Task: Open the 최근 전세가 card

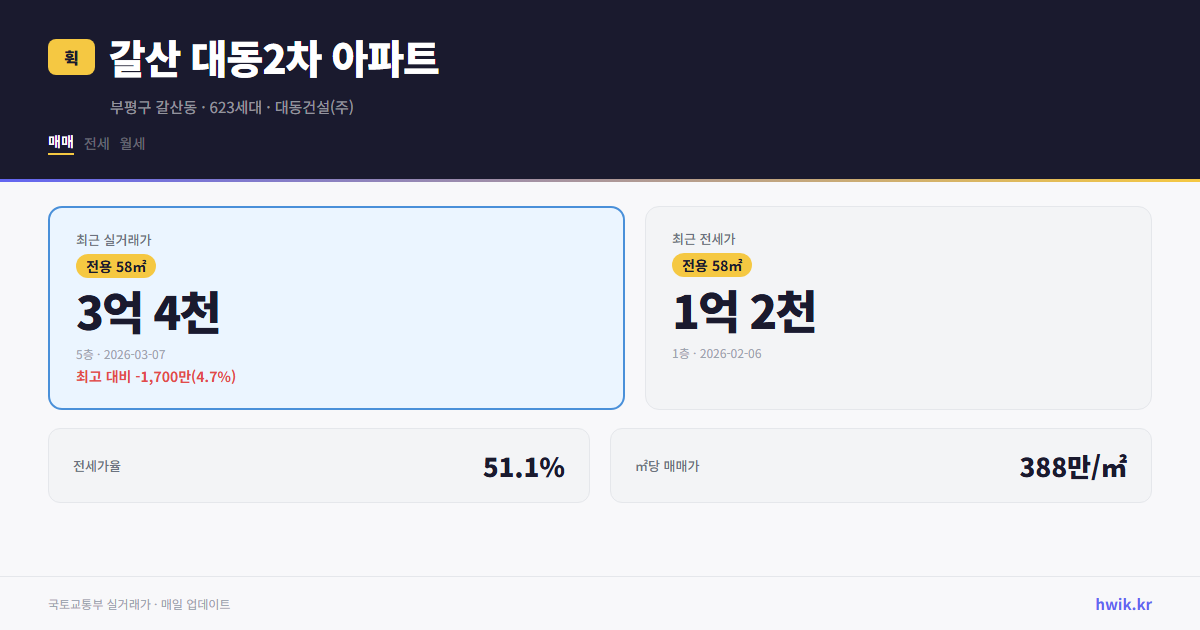Action: click(x=898, y=308)
